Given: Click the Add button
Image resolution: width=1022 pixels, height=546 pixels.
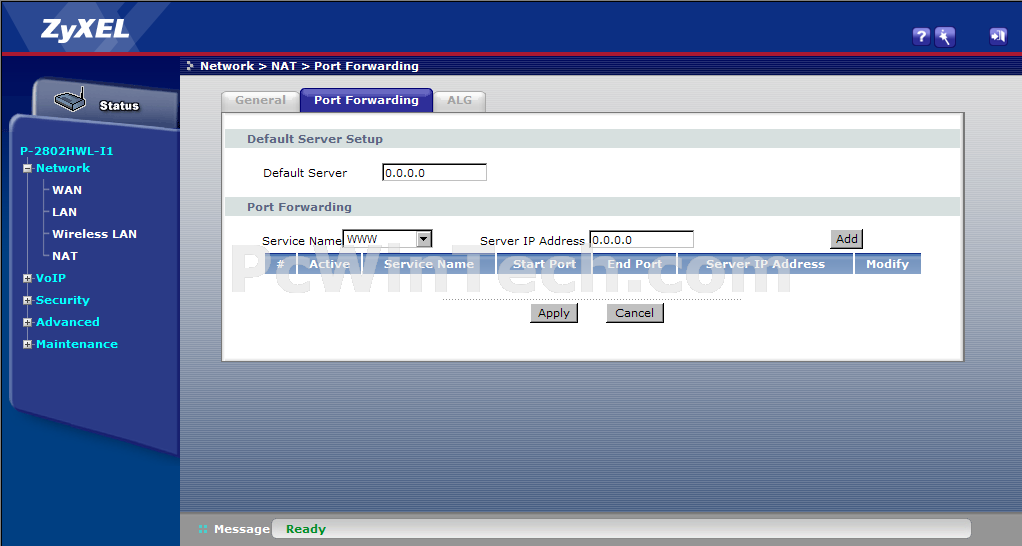Looking at the screenshot, I should (847, 239).
